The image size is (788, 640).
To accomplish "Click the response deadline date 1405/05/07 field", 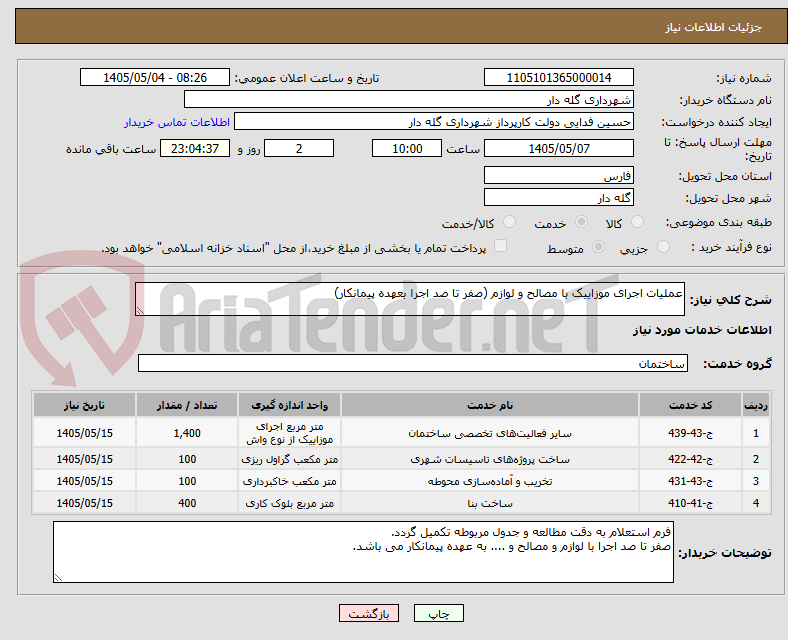I will pyautogui.click(x=558, y=148).
